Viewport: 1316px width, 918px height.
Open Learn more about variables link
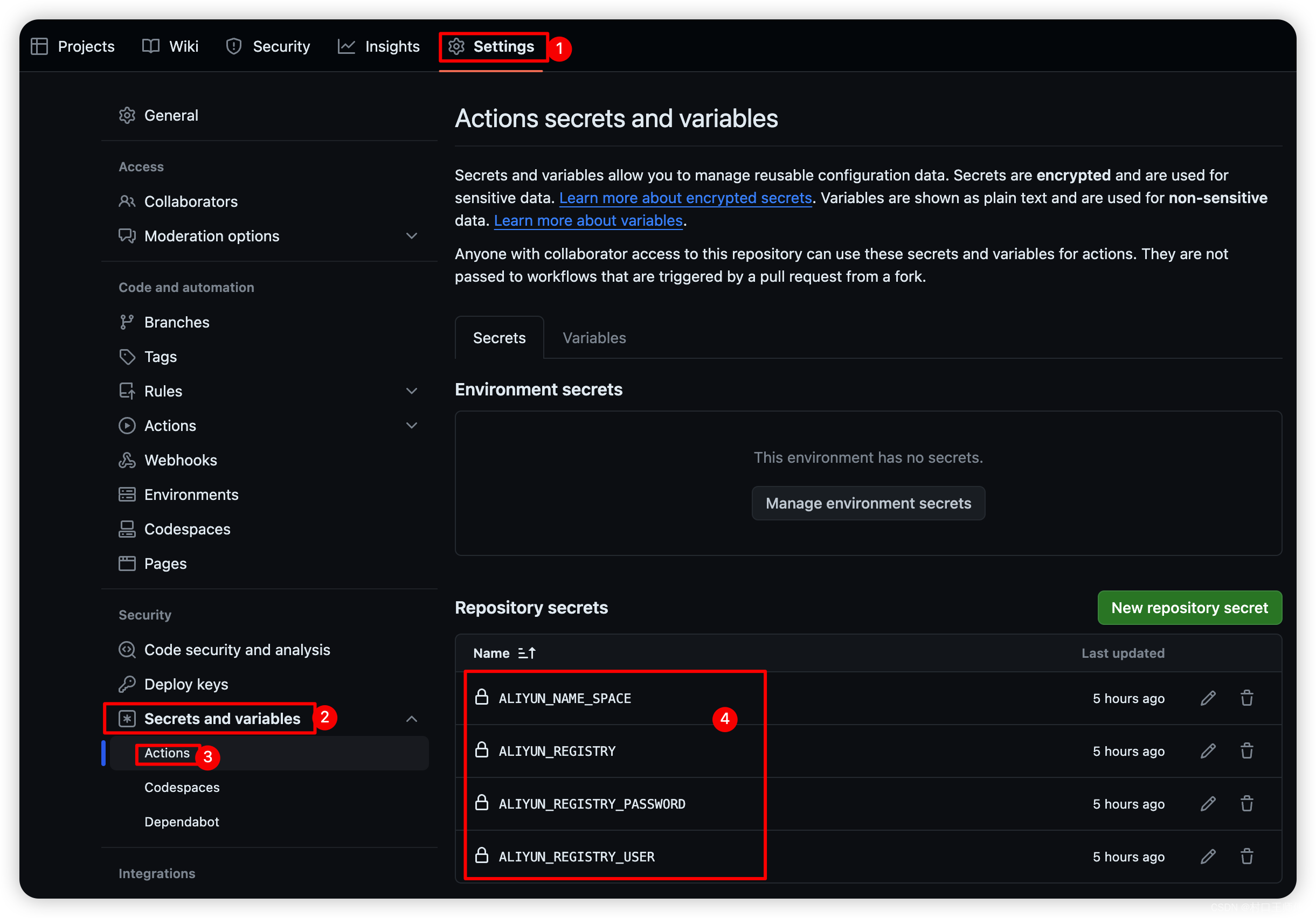587,221
